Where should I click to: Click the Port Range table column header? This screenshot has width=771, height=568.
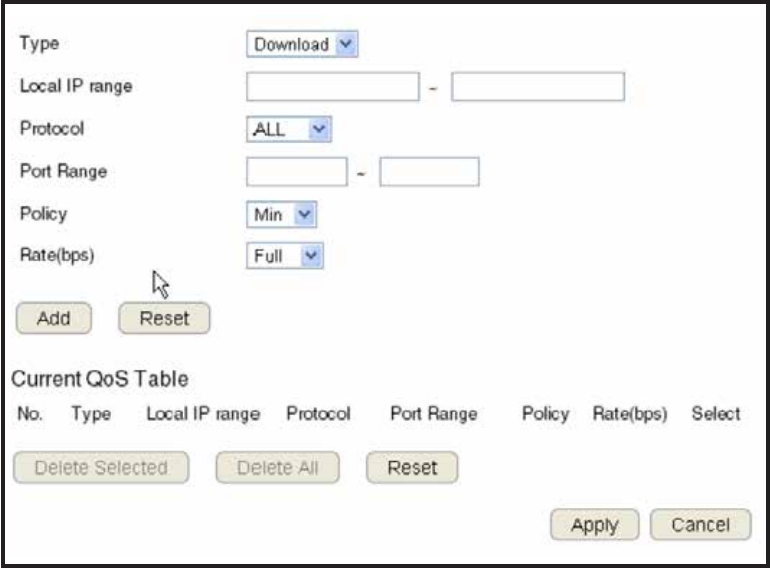[x=433, y=413]
